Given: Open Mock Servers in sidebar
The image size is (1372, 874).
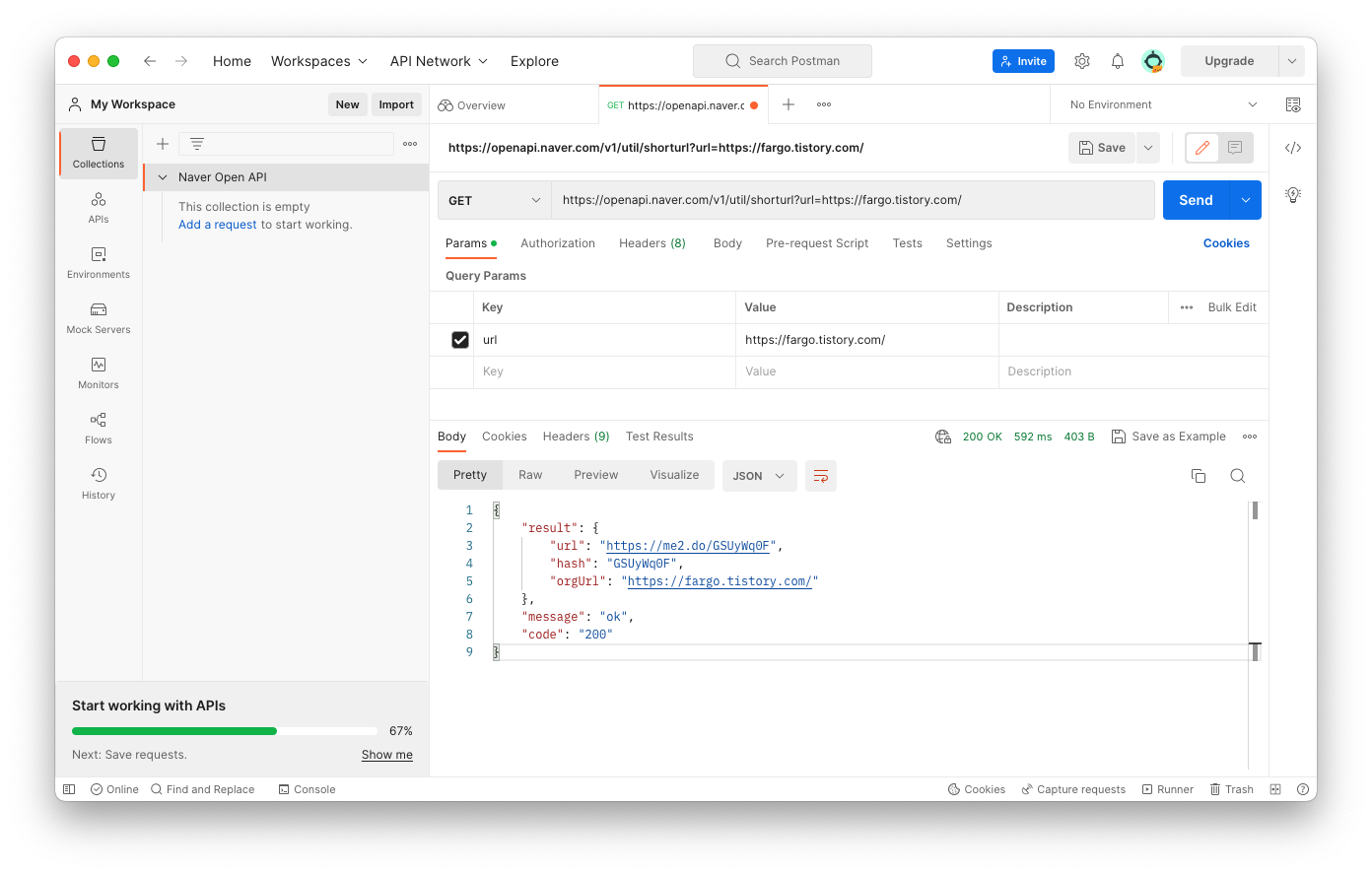Looking at the screenshot, I should point(99,318).
